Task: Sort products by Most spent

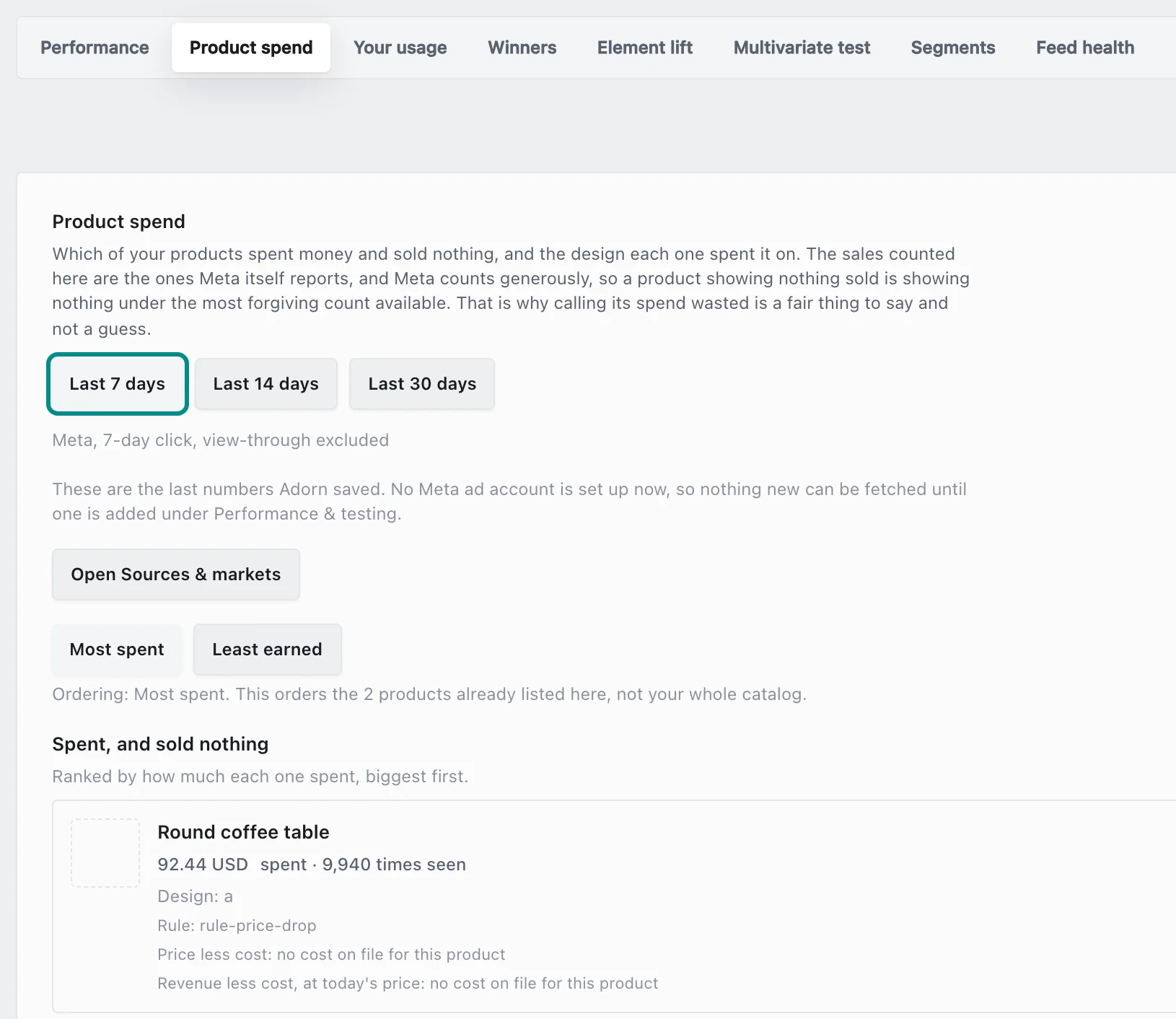Action: click(117, 650)
